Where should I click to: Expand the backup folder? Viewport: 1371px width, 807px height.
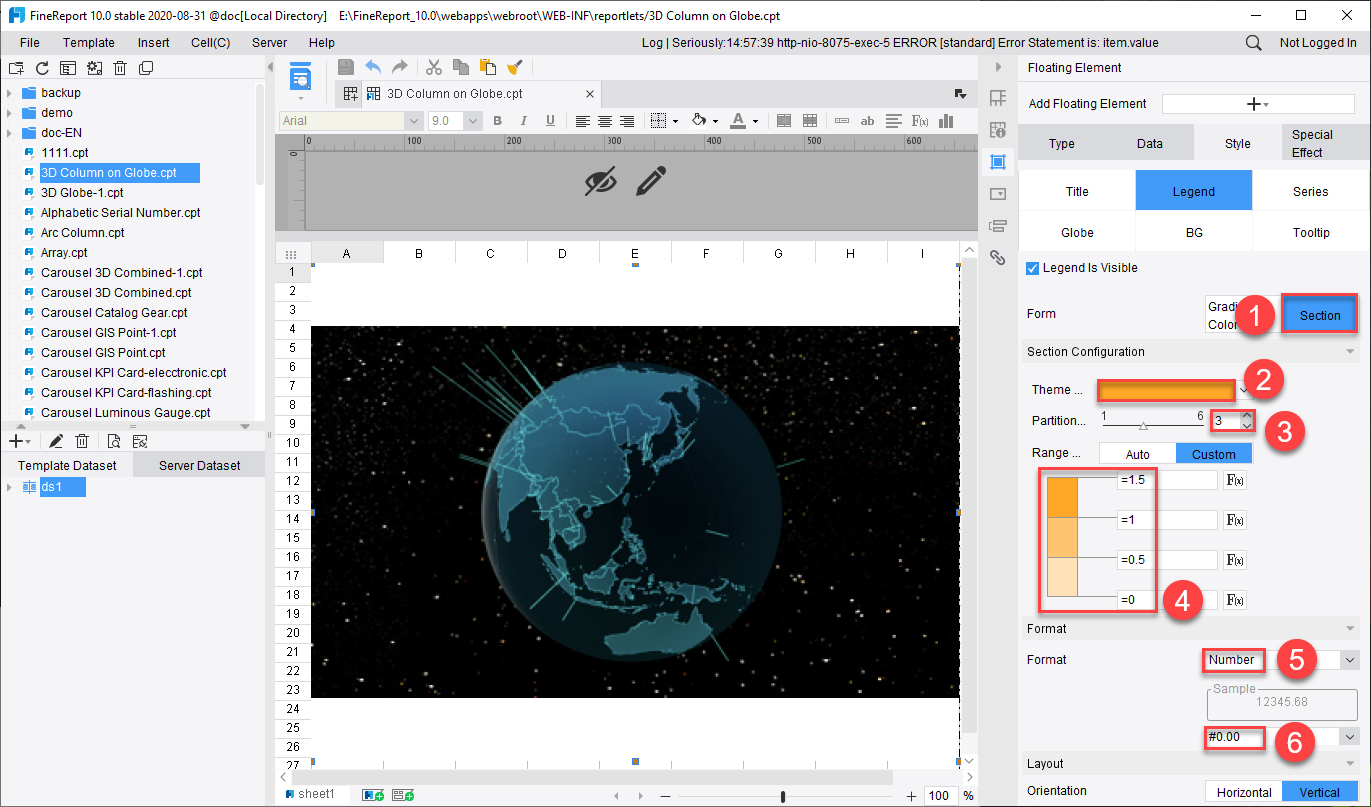[9, 93]
